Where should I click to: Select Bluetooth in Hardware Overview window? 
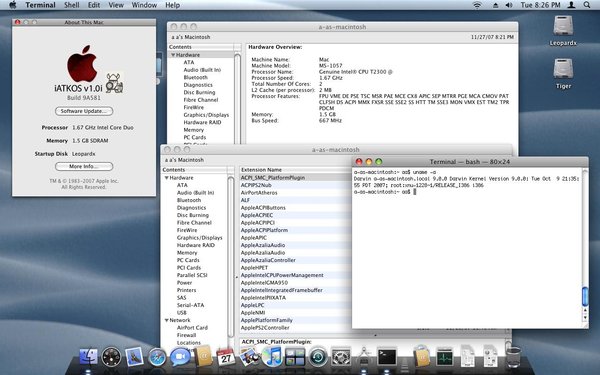point(195,77)
